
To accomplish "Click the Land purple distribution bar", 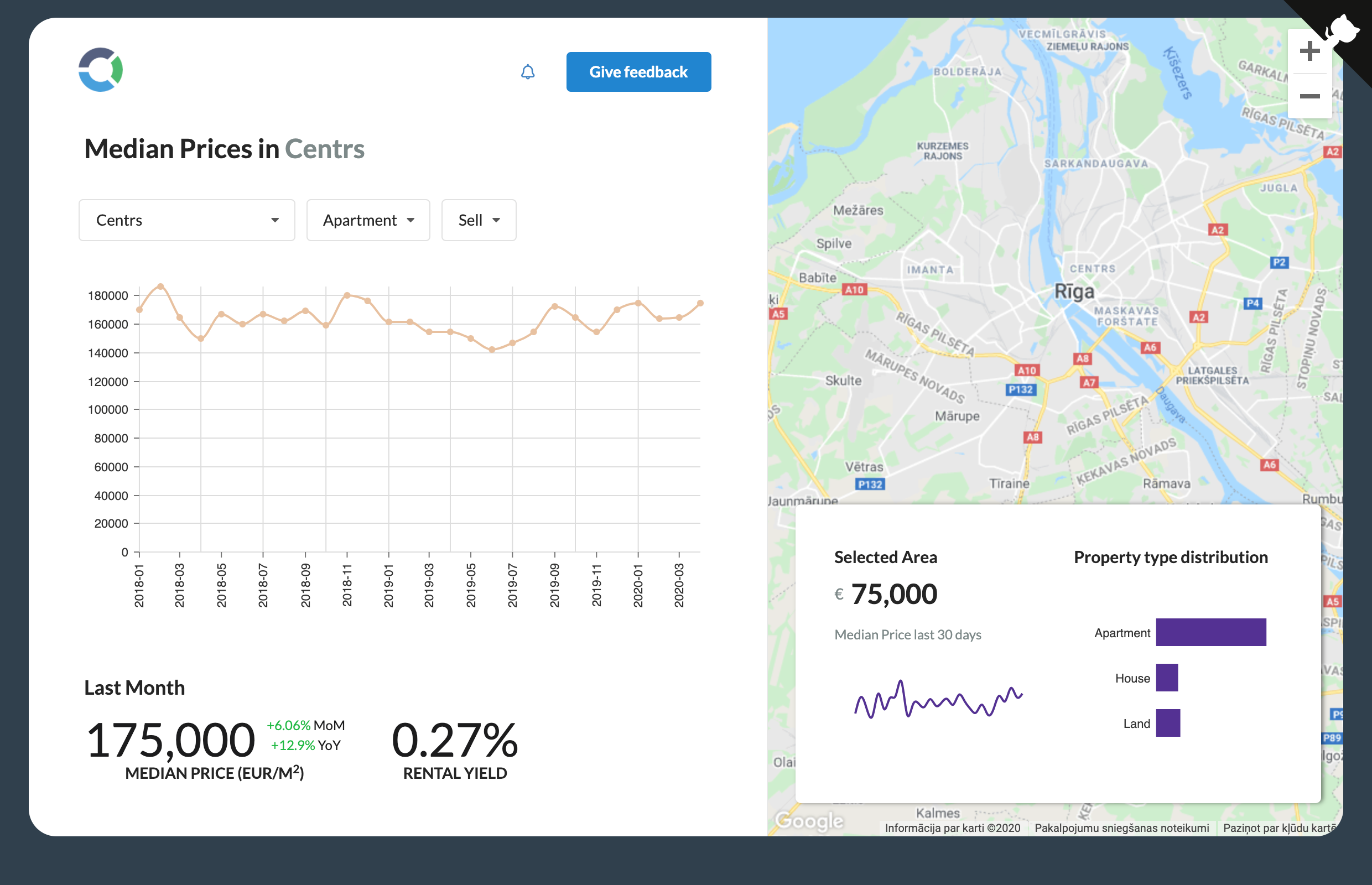I will tap(1168, 723).
